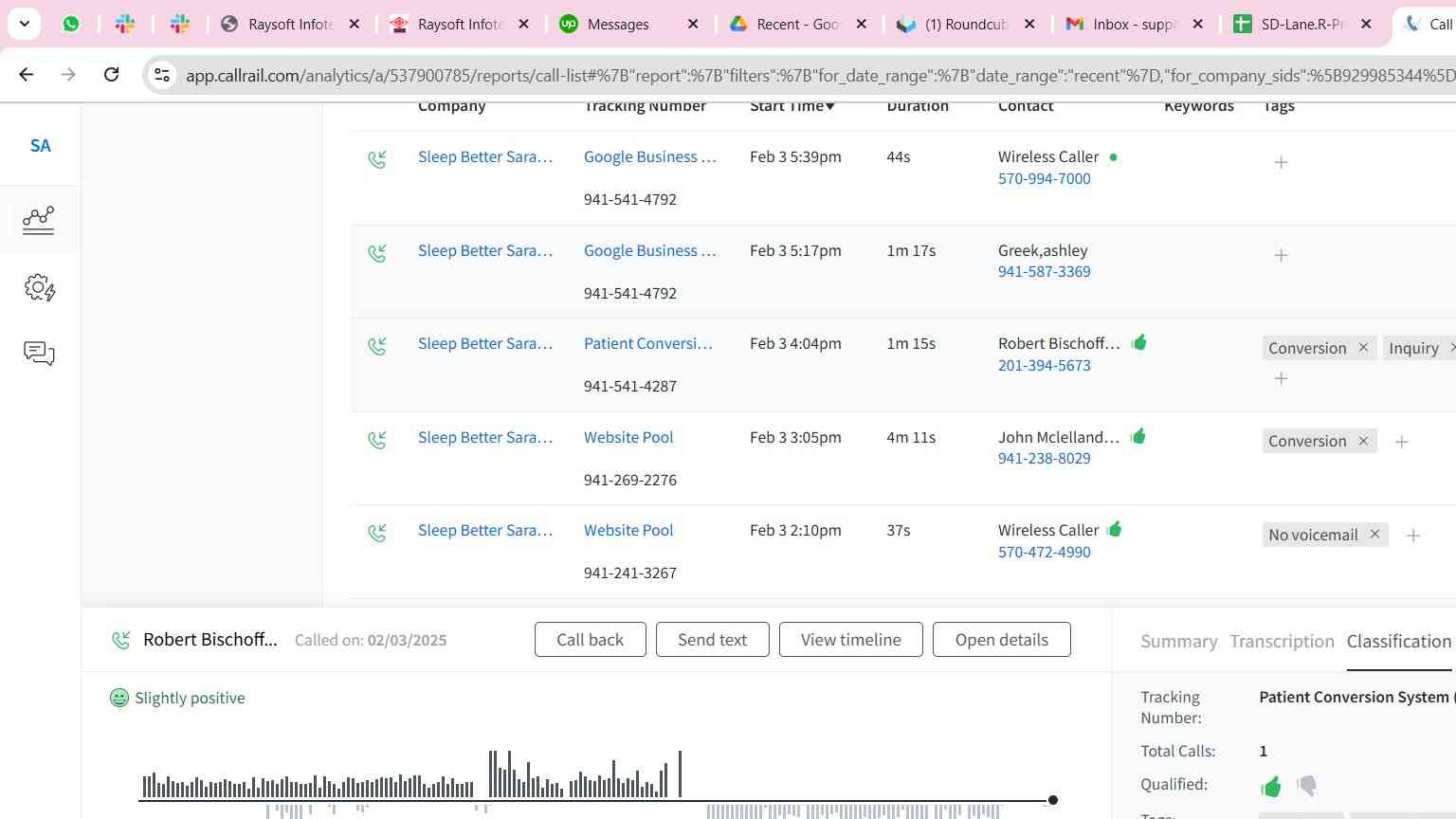Viewport: 1456px width, 819px height.
Task: Click the Call back button
Action: pos(590,640)
